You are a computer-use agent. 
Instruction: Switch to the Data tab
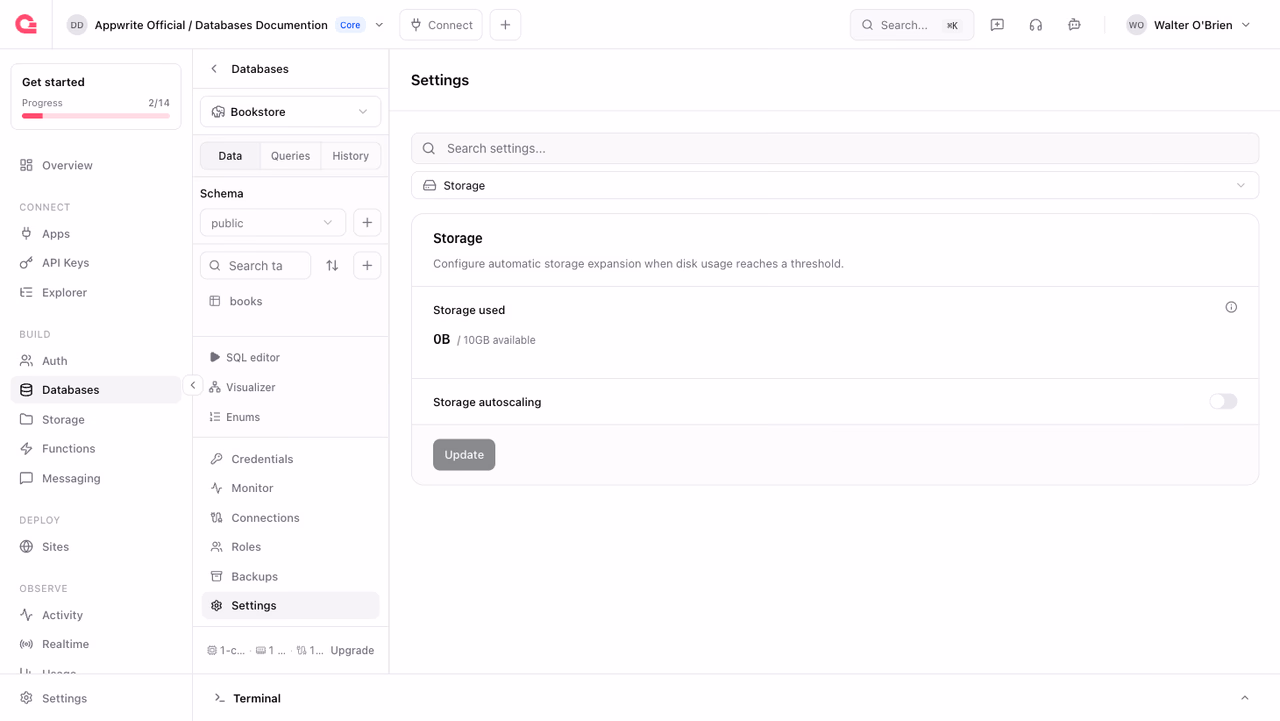click(x=230, y=156)
